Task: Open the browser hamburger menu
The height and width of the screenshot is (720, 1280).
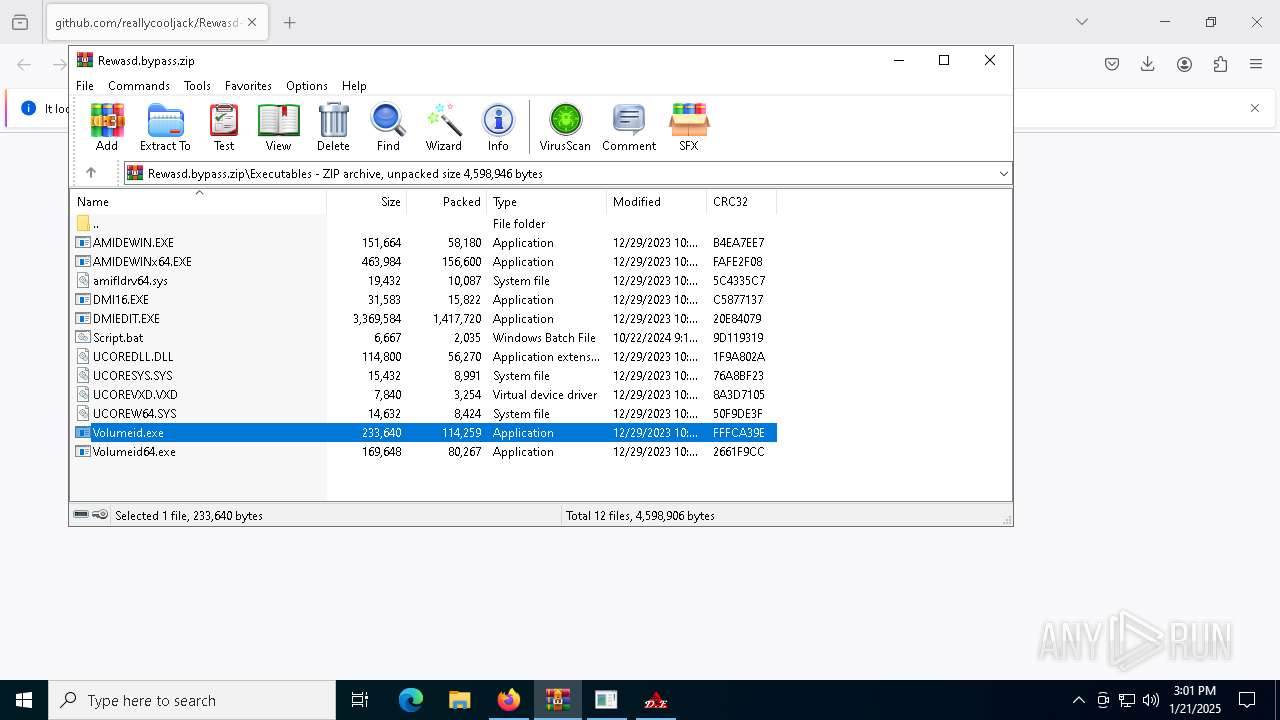Action: click(x=1256, y=64)
